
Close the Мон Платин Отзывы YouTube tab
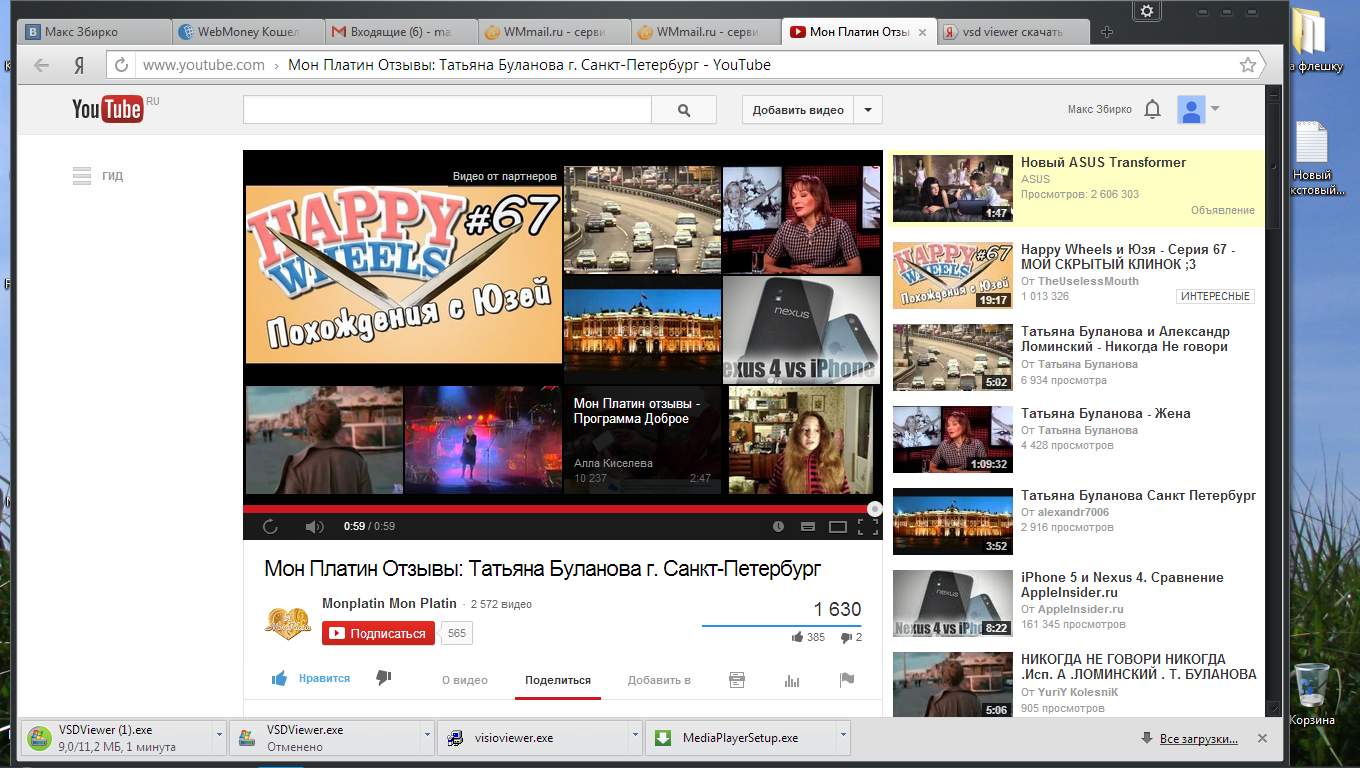921,32
